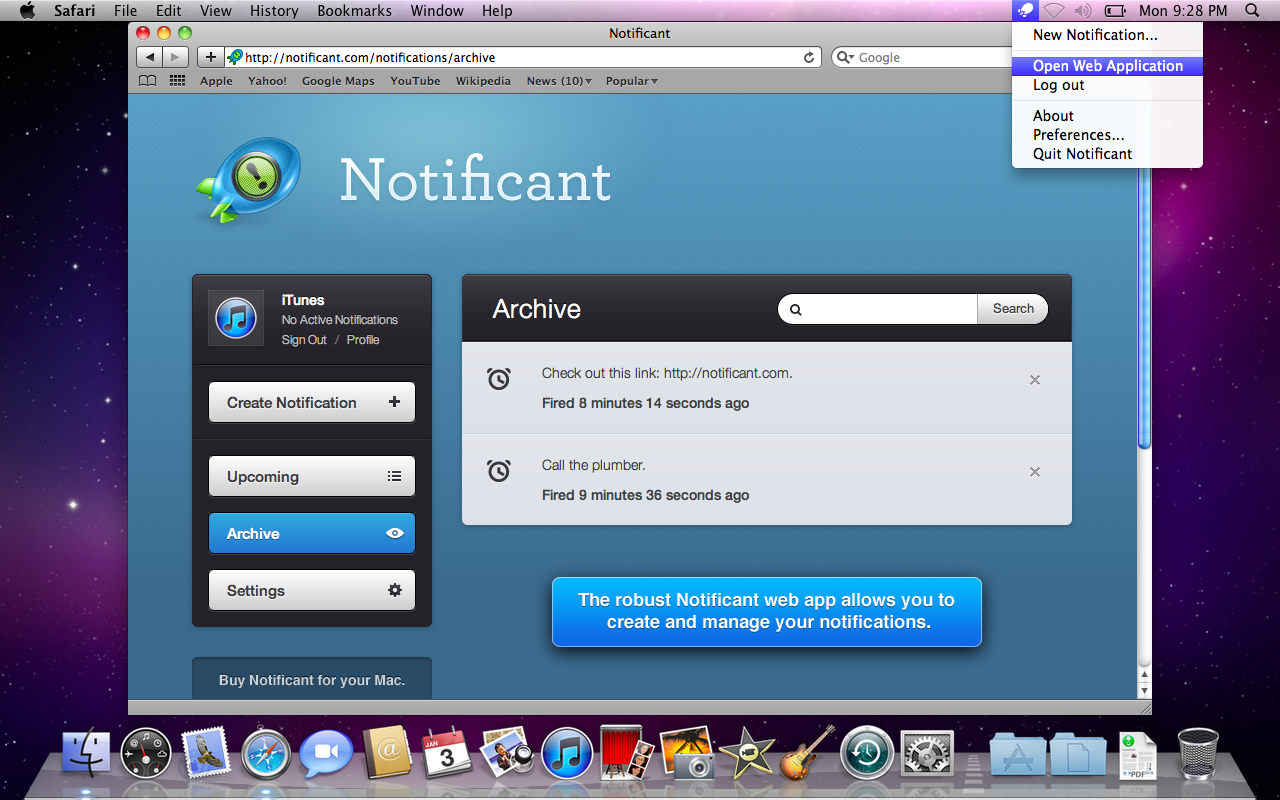Click the alarm clock icon beside 'Call the plumber'
The image size is (1280, 800).
click(499, 470)
